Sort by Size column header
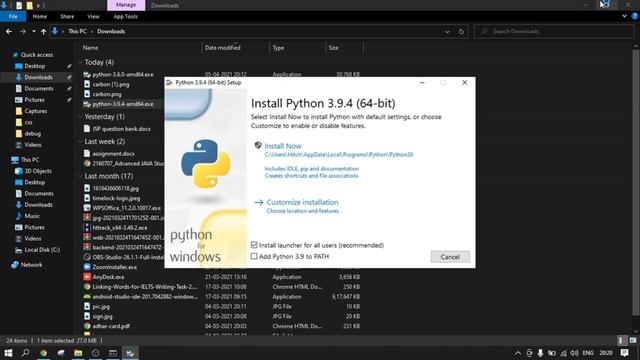Viewport: 640px width, 360px height. (333, 48)
